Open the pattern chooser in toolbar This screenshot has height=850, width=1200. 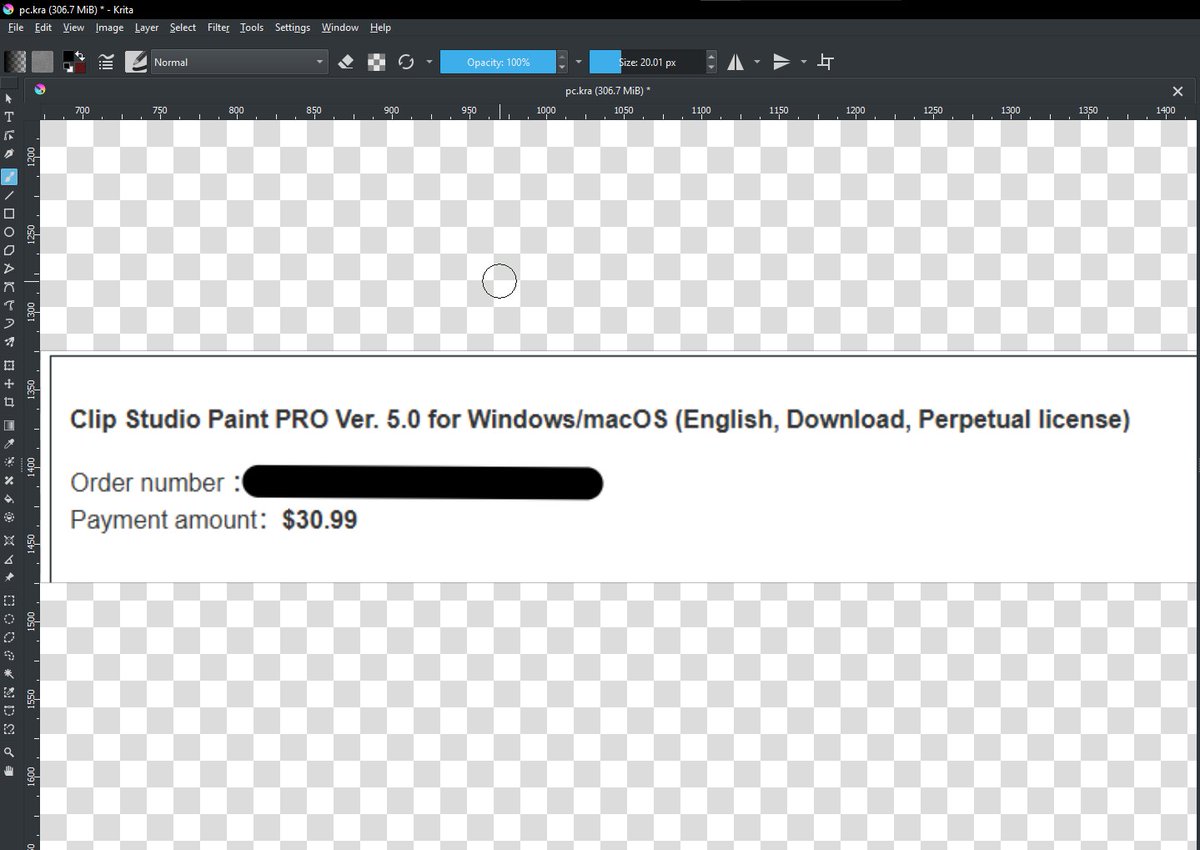click(43, 62)
